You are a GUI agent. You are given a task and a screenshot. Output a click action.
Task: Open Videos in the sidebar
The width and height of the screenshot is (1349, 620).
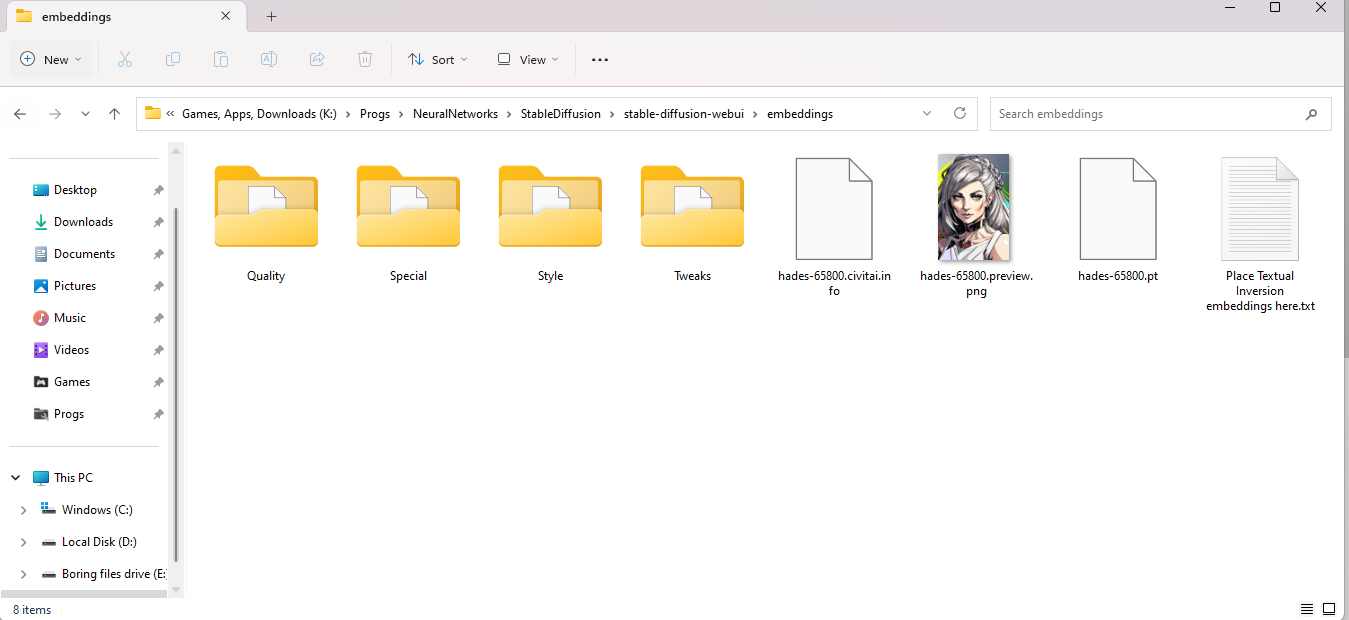[x=72, y=350]
